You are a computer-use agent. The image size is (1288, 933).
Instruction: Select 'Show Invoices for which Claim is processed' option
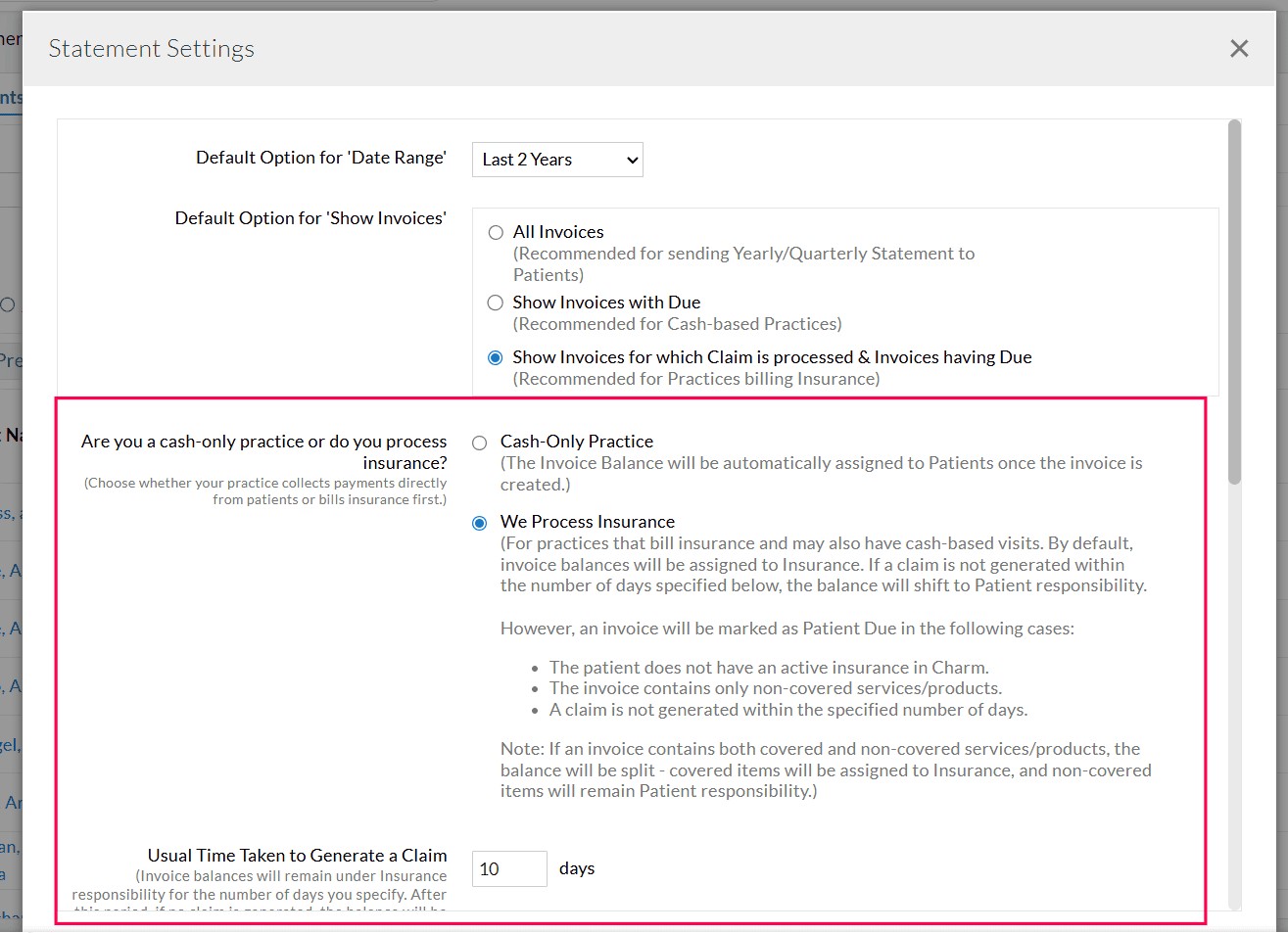(x=496, y=357)
